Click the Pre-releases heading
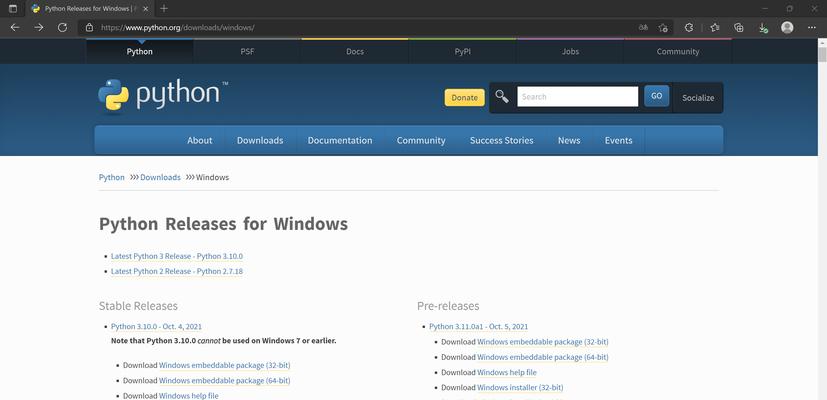Image resolution: width=827 pixels, height=400 pixels. 448,306
